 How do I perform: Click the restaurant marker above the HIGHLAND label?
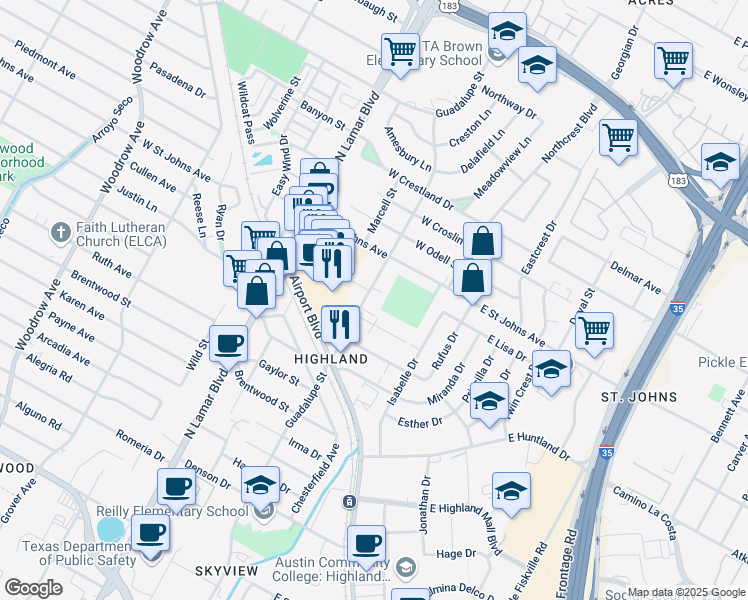click(x=341, y=324)
